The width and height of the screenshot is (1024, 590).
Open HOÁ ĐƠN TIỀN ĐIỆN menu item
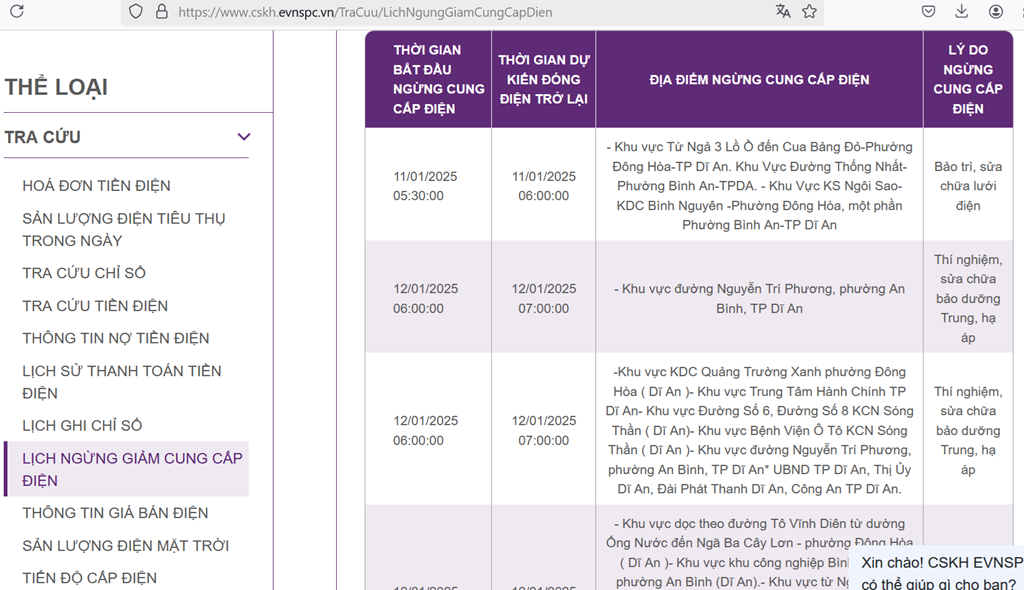[x=97, y=186]
